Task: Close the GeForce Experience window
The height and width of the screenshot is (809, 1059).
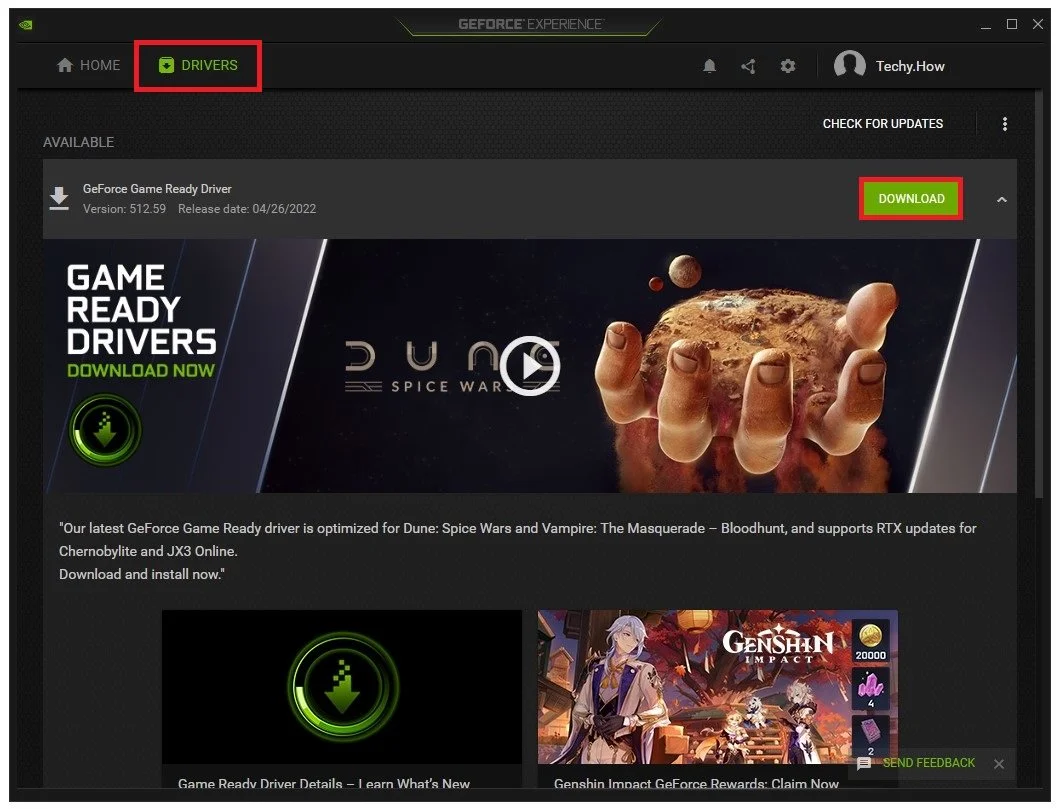Action: pyautogui.click(x=1038, y=24)
